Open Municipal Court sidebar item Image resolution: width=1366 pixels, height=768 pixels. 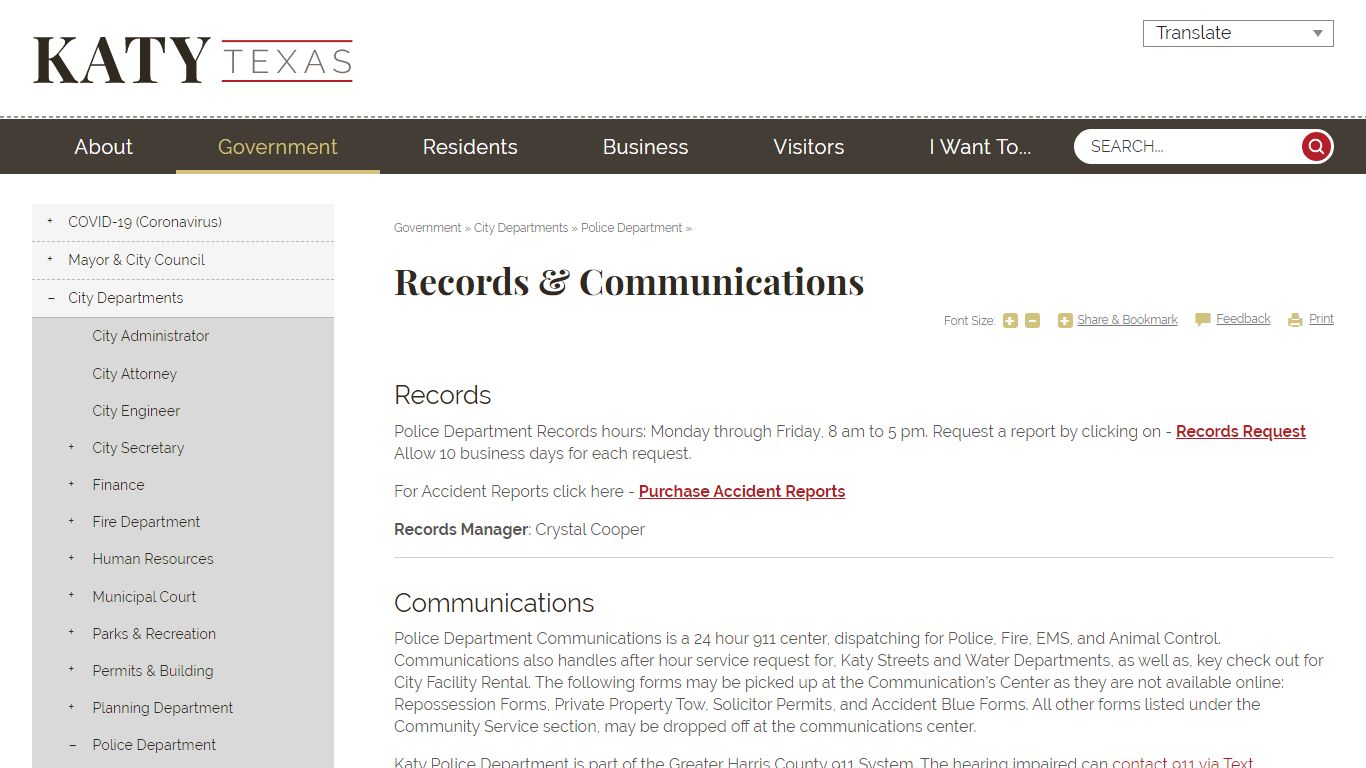144,597
